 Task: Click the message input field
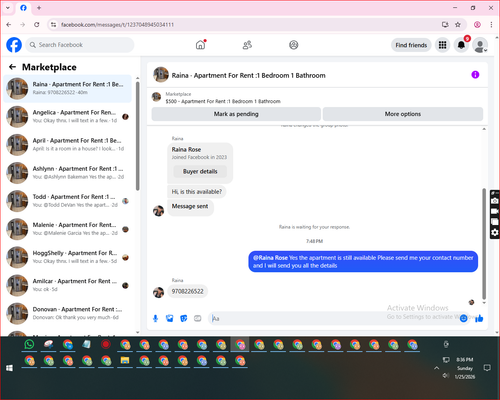tap(333, 319)
